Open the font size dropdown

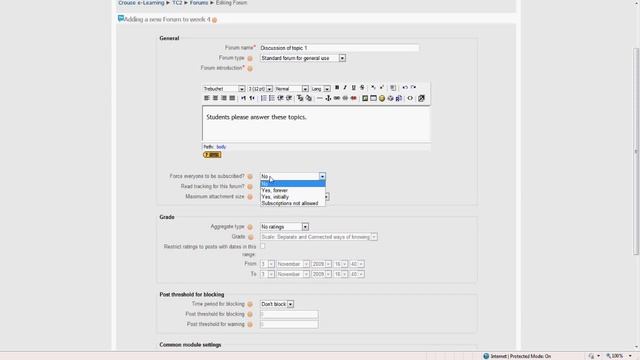[x=260, y=89]
